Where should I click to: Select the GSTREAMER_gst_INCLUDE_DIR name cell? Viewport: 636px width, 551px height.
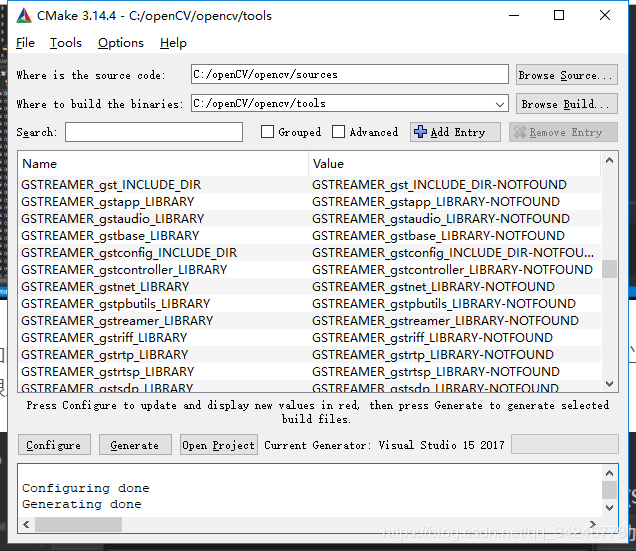[x=163, y=185]
